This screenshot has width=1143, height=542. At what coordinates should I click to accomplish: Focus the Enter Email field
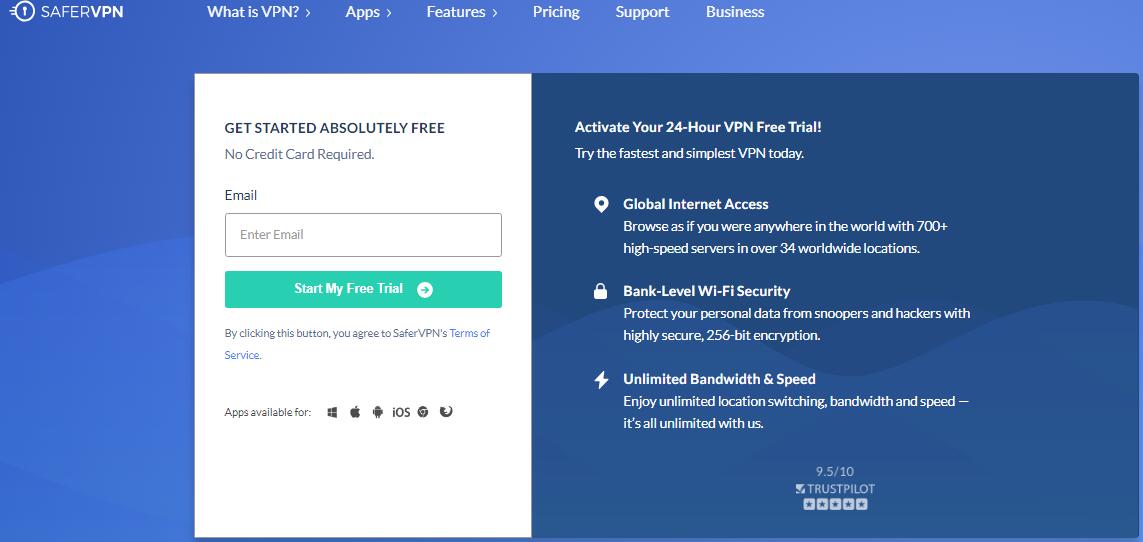[x=363, y=235]
